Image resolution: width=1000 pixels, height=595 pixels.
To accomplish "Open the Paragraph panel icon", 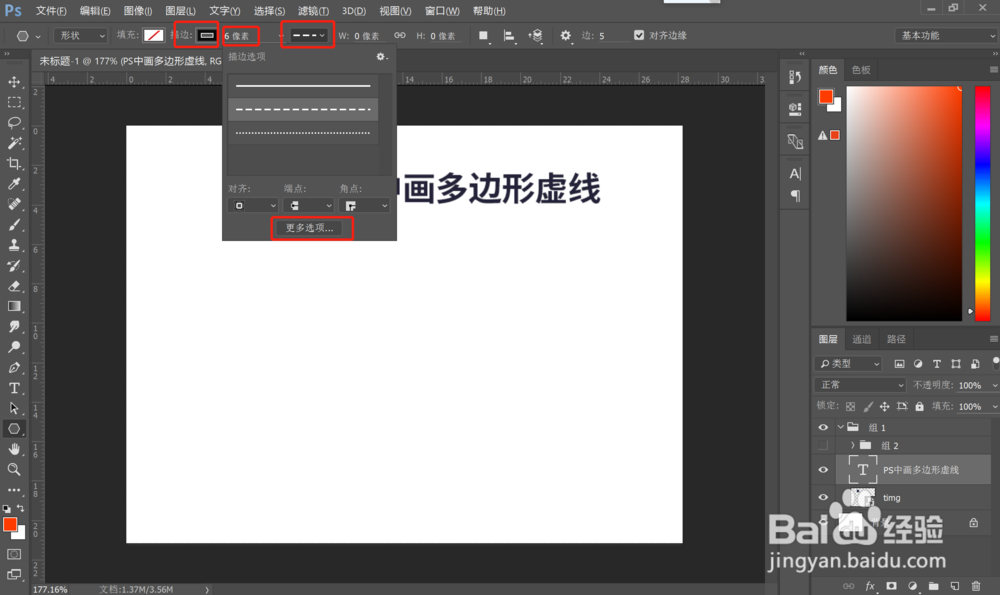I will click(x=793, y=196).
